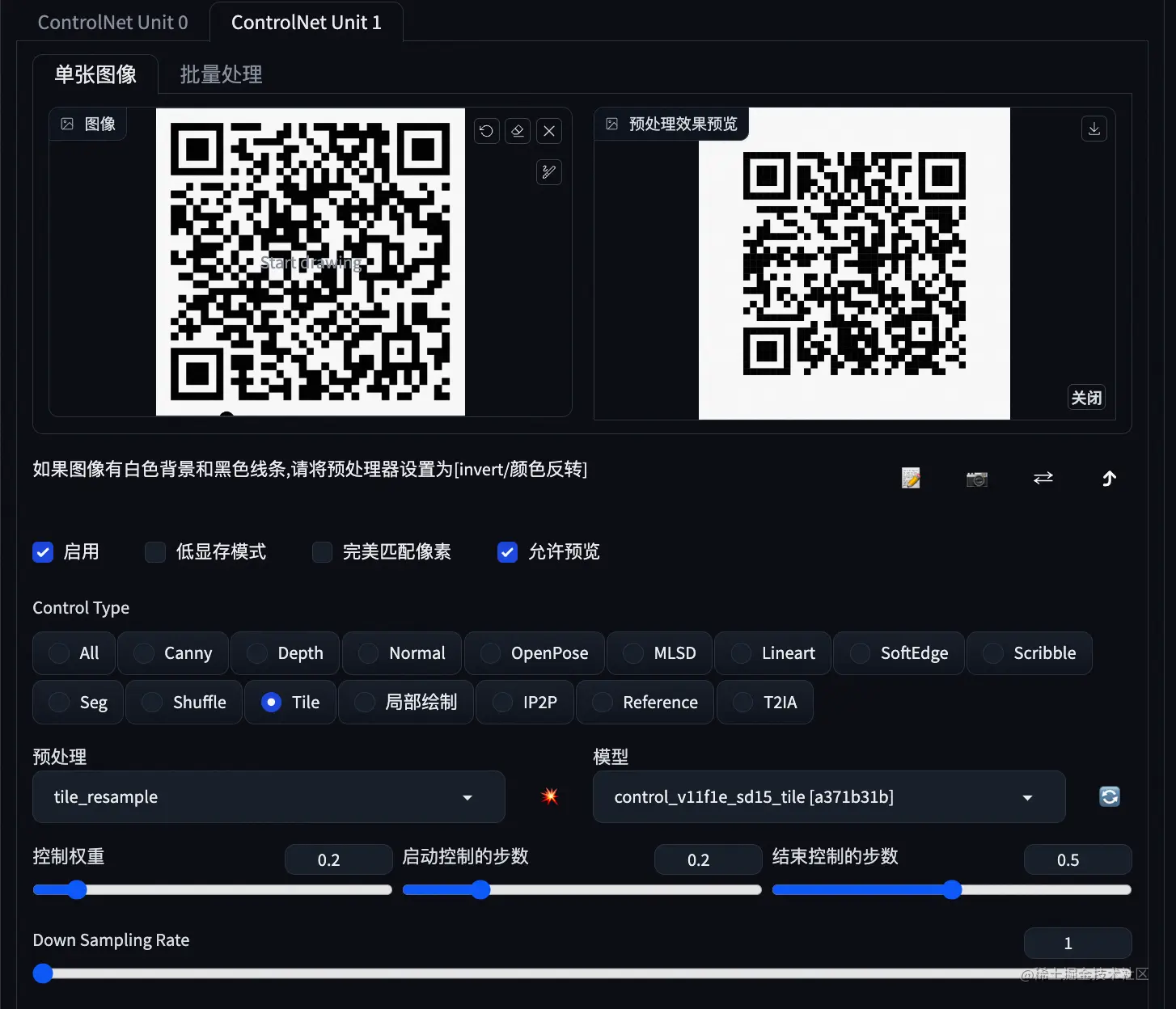
Task: Select the Depth control type
Action: click(286, 653)
